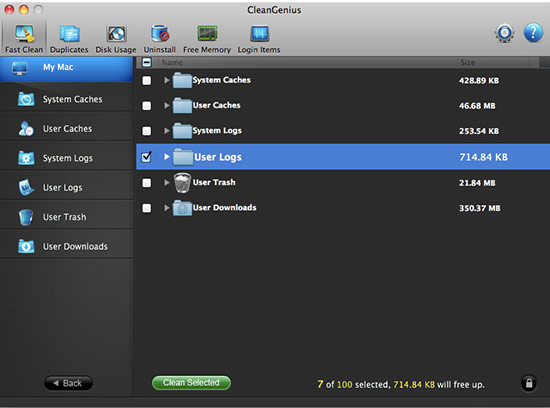Expand the System Logs row

(x=167, y=131)
